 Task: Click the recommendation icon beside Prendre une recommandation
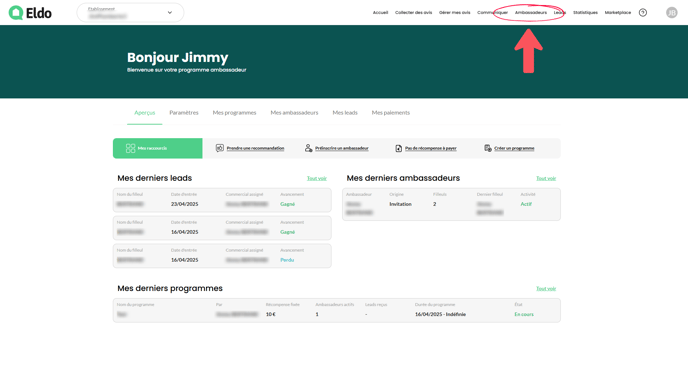pyautogui.click(x=220, y=148)
